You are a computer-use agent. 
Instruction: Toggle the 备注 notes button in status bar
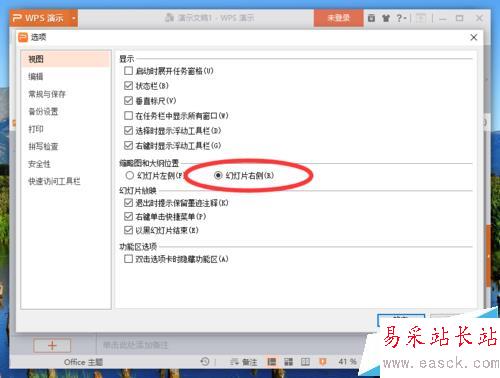[244, 362]
